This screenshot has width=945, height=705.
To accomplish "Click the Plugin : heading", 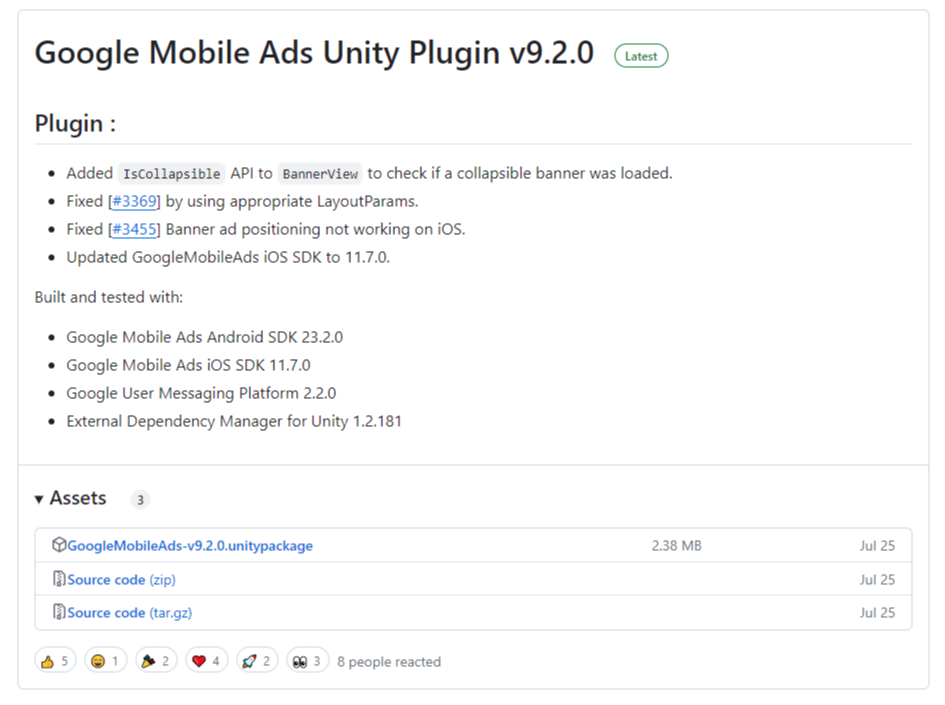I will point(75,124).
